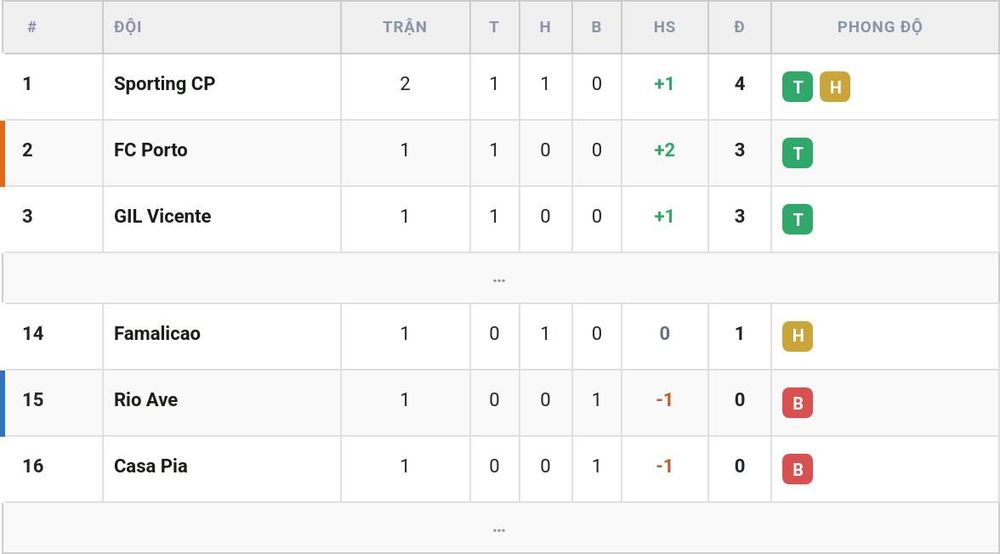Open the GIL Vicente team link
The image size is (1000, 554).
(163, 216)
